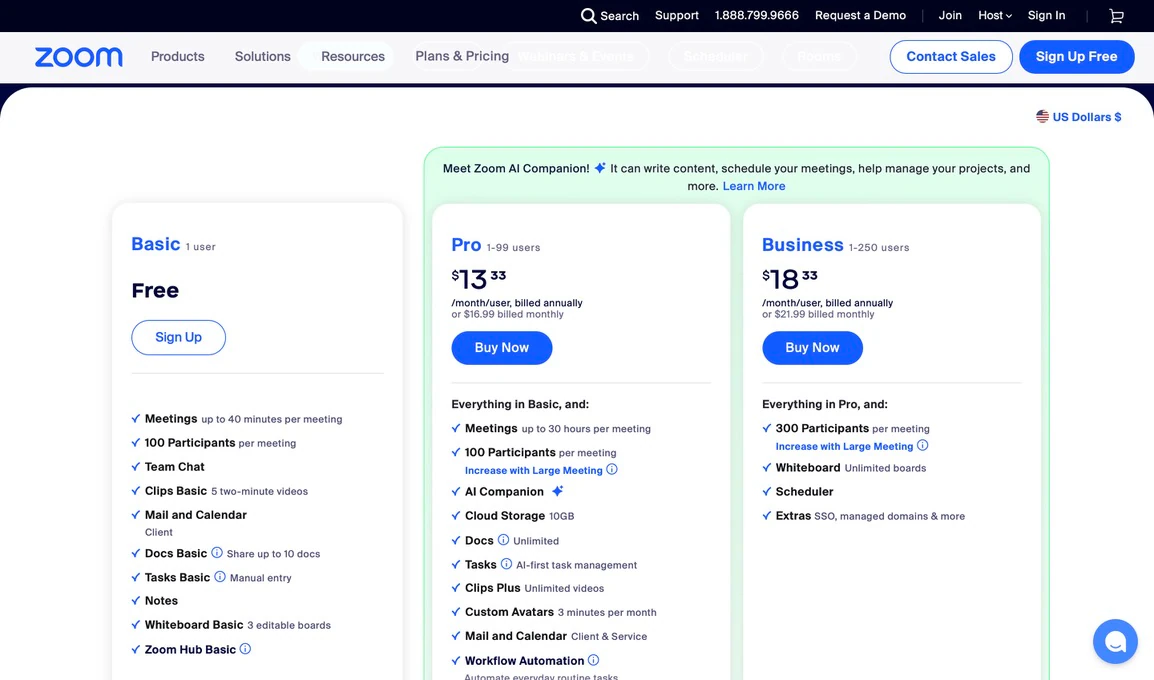Click 'or $16.99 billed monthly' text
This screenshot has height=680, width=1154.
point(508,314)
